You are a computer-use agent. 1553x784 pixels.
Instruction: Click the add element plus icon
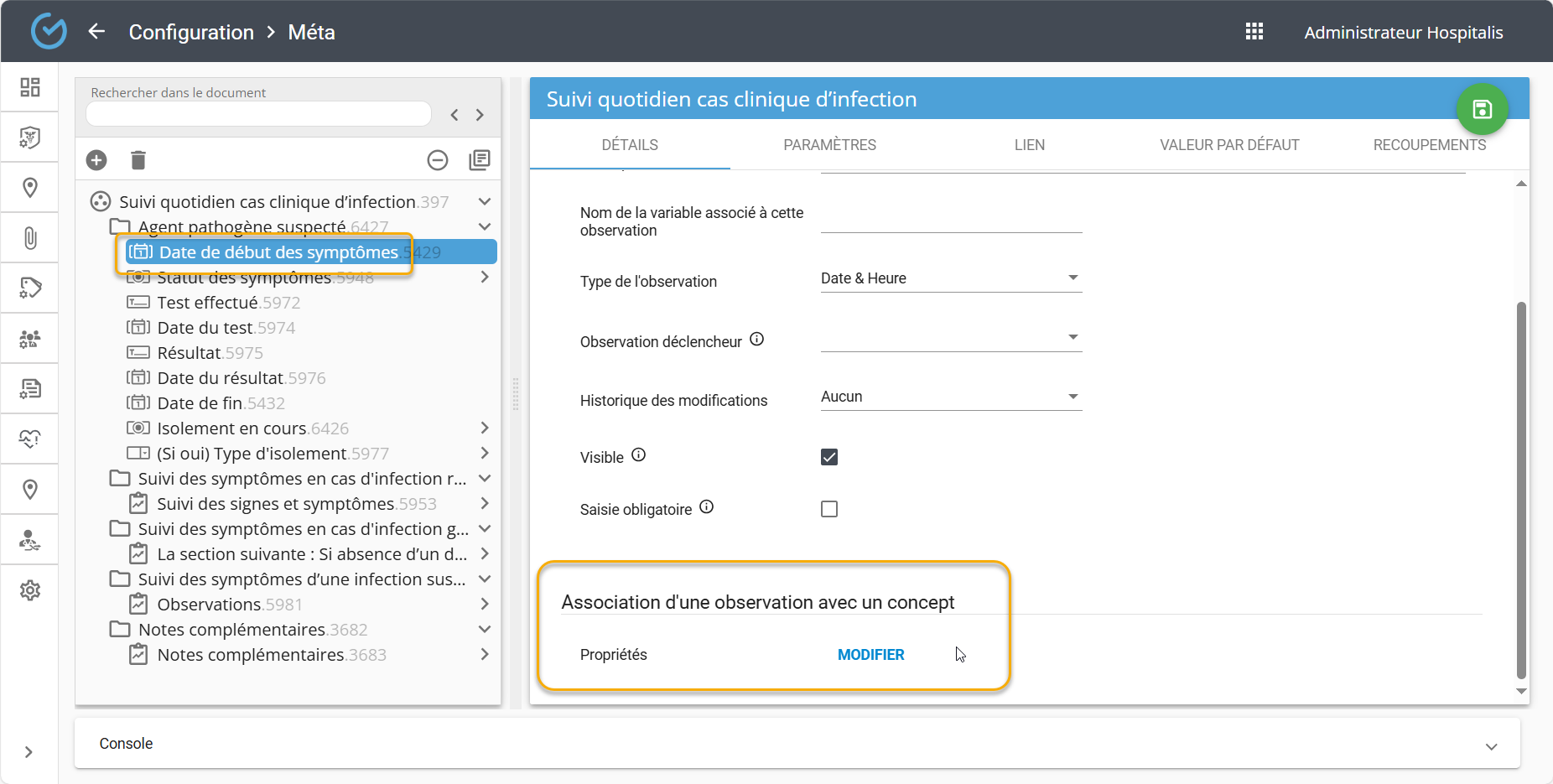96,160
